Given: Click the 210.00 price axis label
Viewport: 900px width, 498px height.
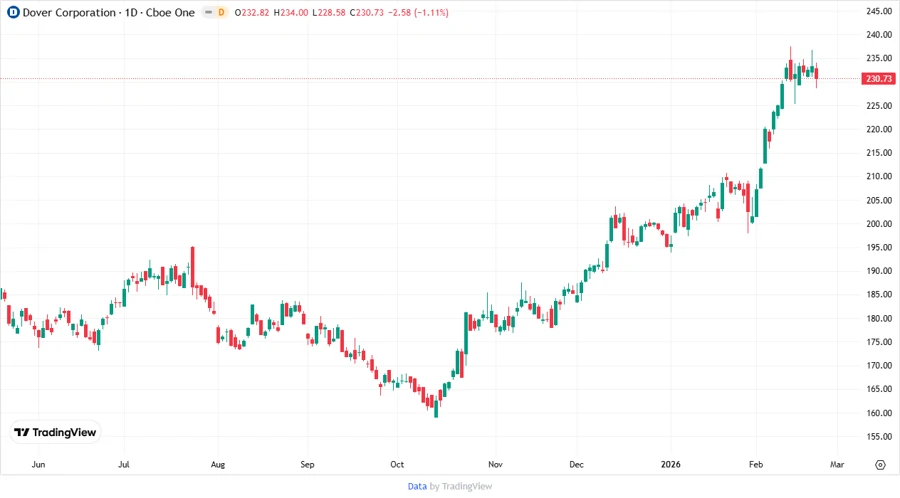Looking at the screenshot, I should pos(879,176).
